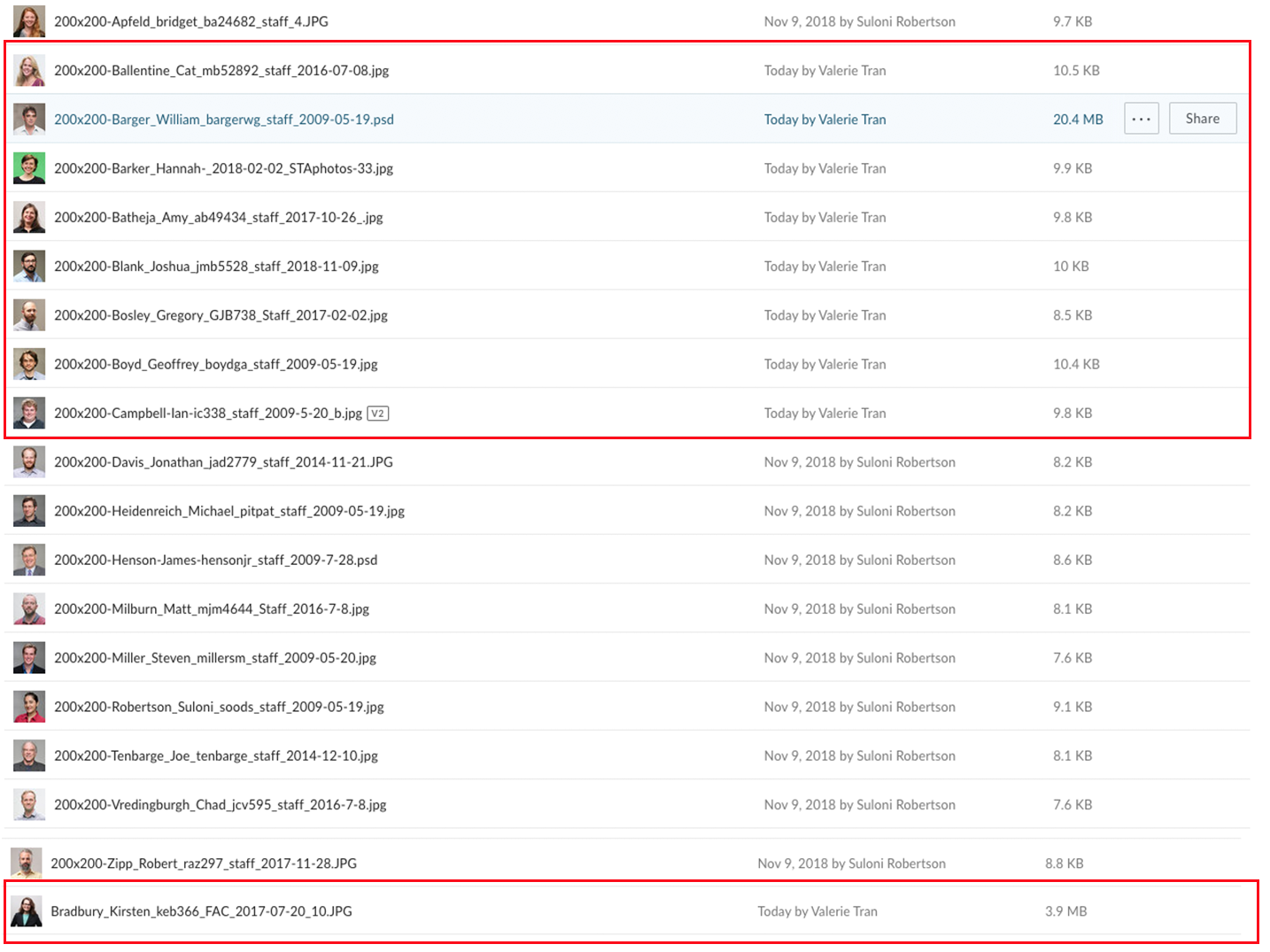Viewport: 1270px width, 952px height.
Task: Open thumbnail of Davis_Jonathan photo
Action: point(29,462)
